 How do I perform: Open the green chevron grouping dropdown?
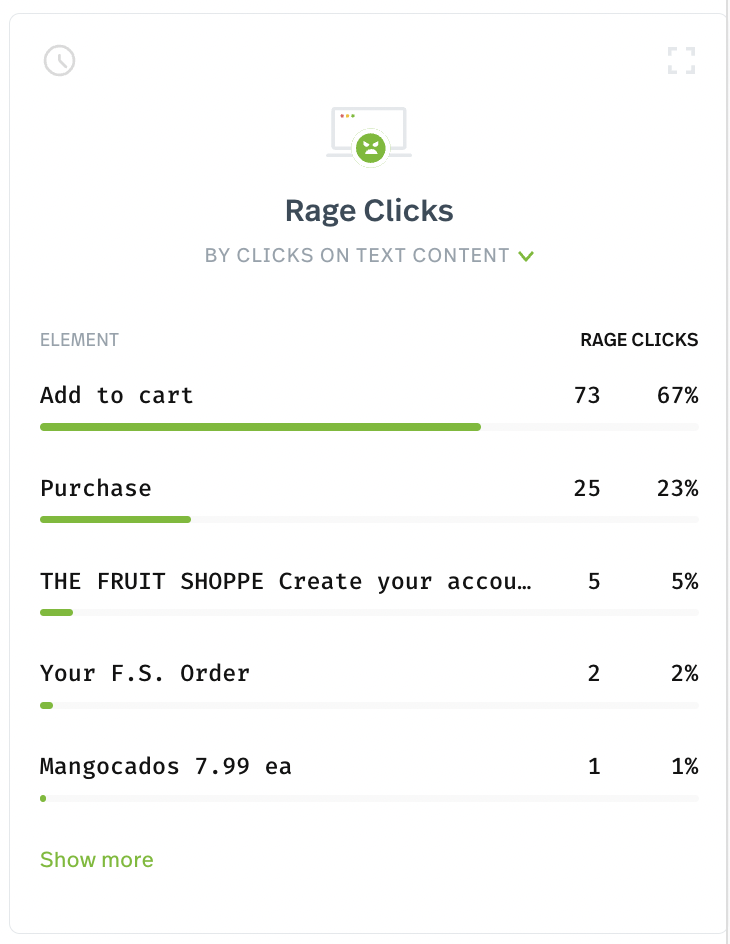[x=526, y=256]
